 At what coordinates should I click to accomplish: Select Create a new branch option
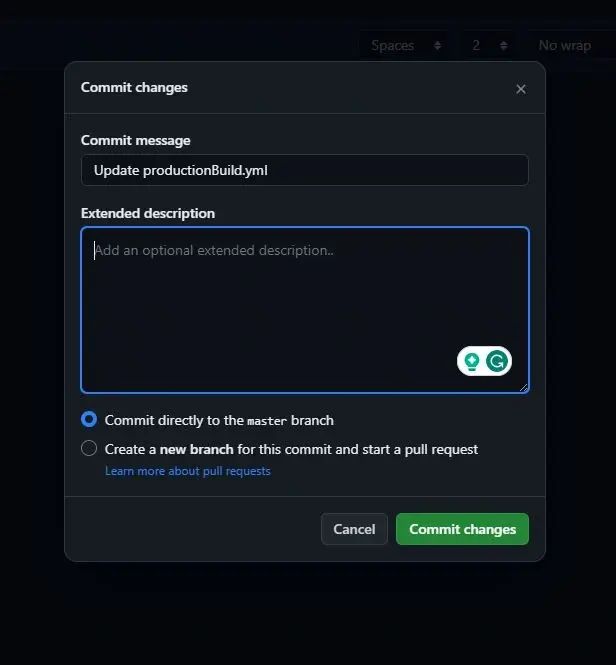89,448
